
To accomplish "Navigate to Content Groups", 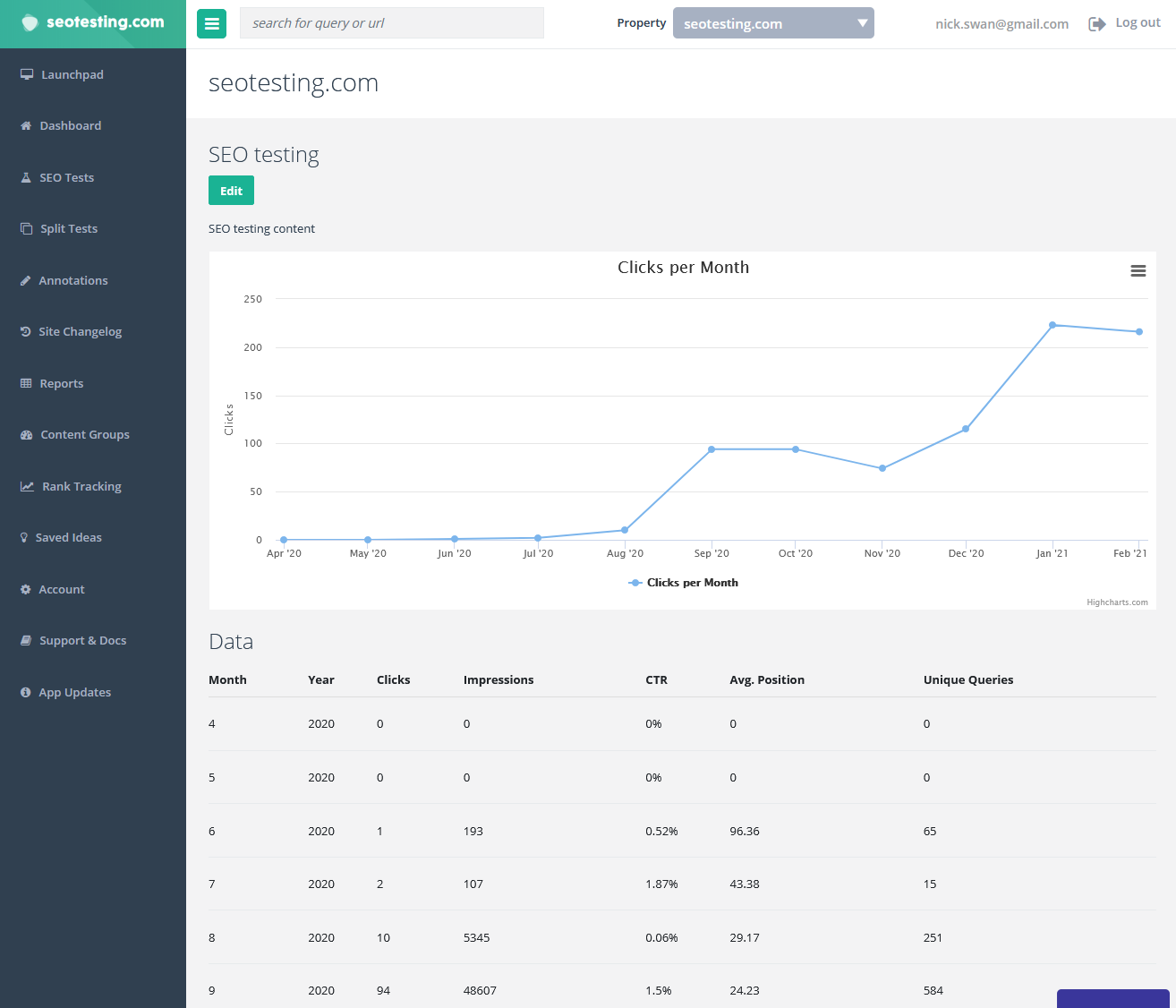I will click(x=85, y=435).
